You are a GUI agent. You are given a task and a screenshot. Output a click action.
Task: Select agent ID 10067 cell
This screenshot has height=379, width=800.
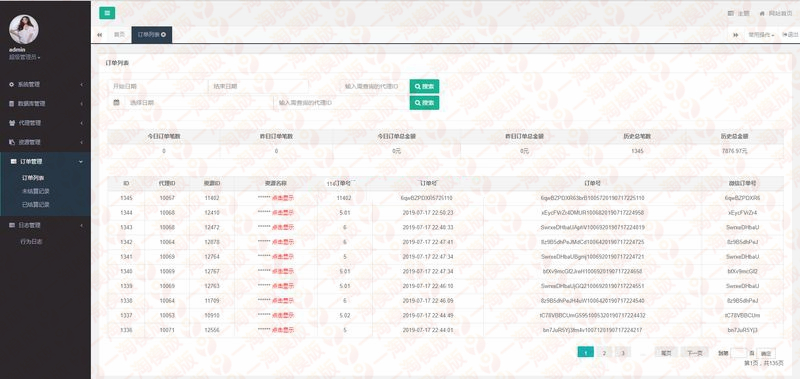[x=167, y=198]
